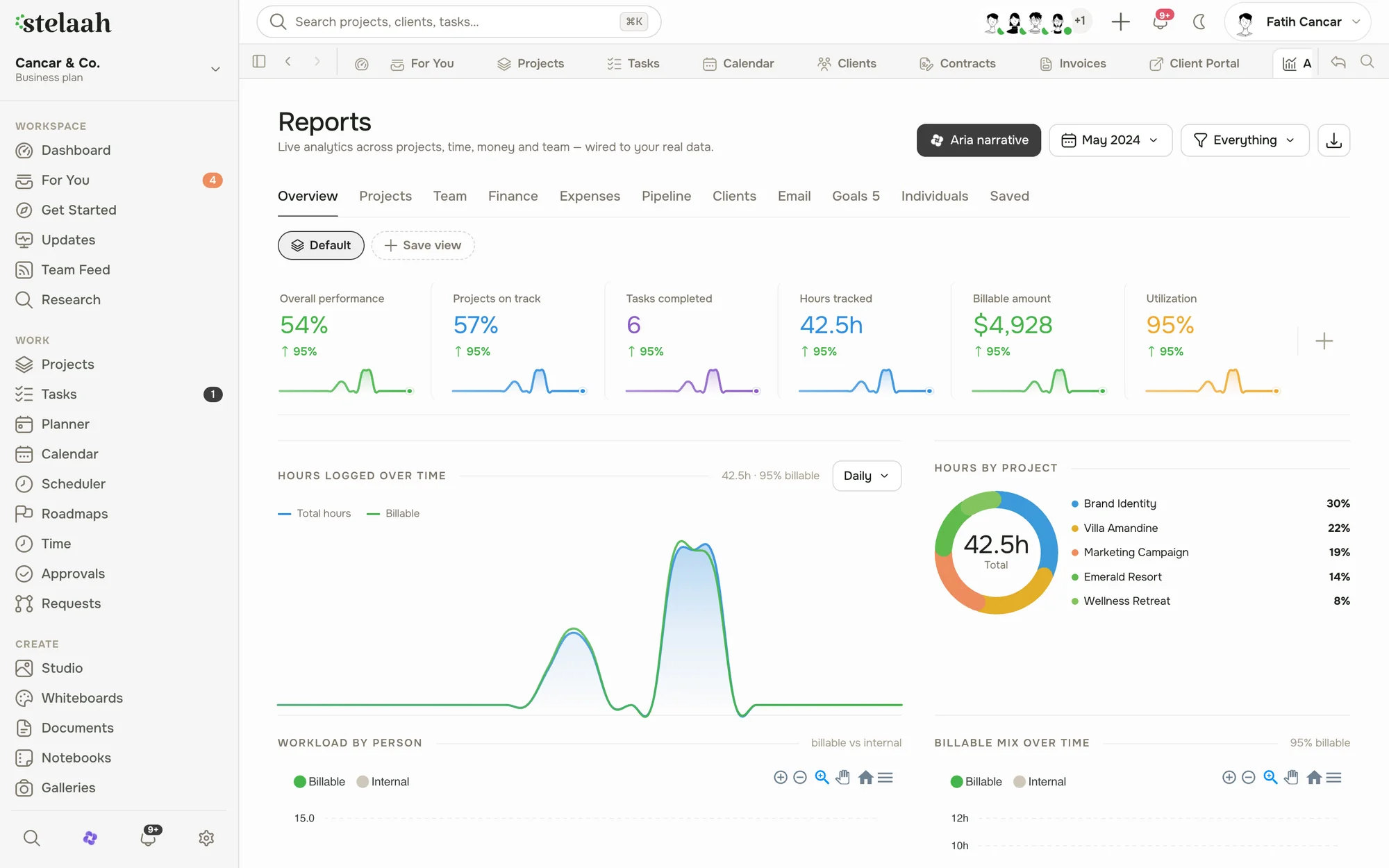Focus the search projects input field

pyautogui.click(x=458, y=22)
